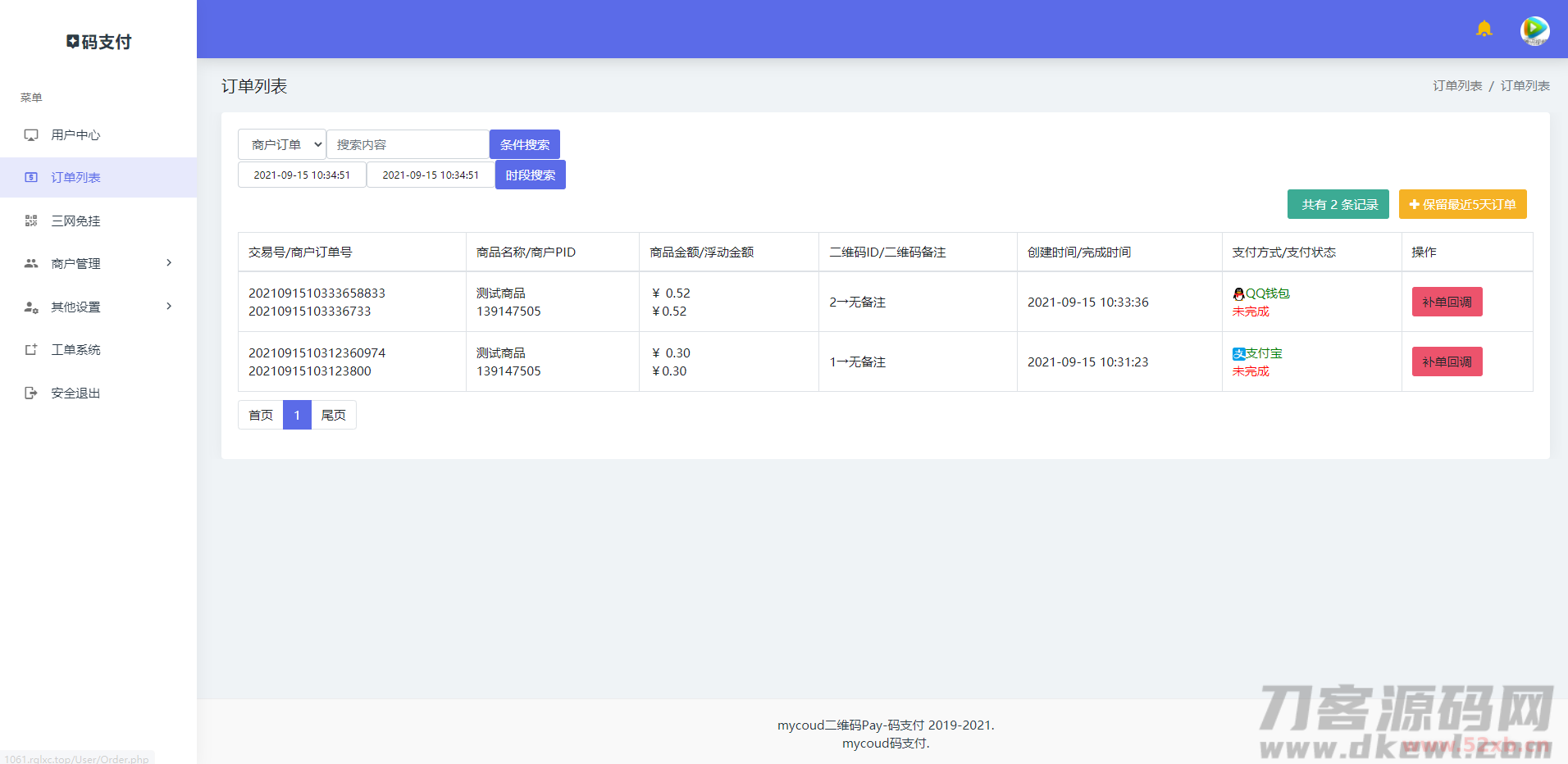Go to page 1 in pagination
Image resolution: width=1568 pixels, height=764 pixels.
[297, 416]
